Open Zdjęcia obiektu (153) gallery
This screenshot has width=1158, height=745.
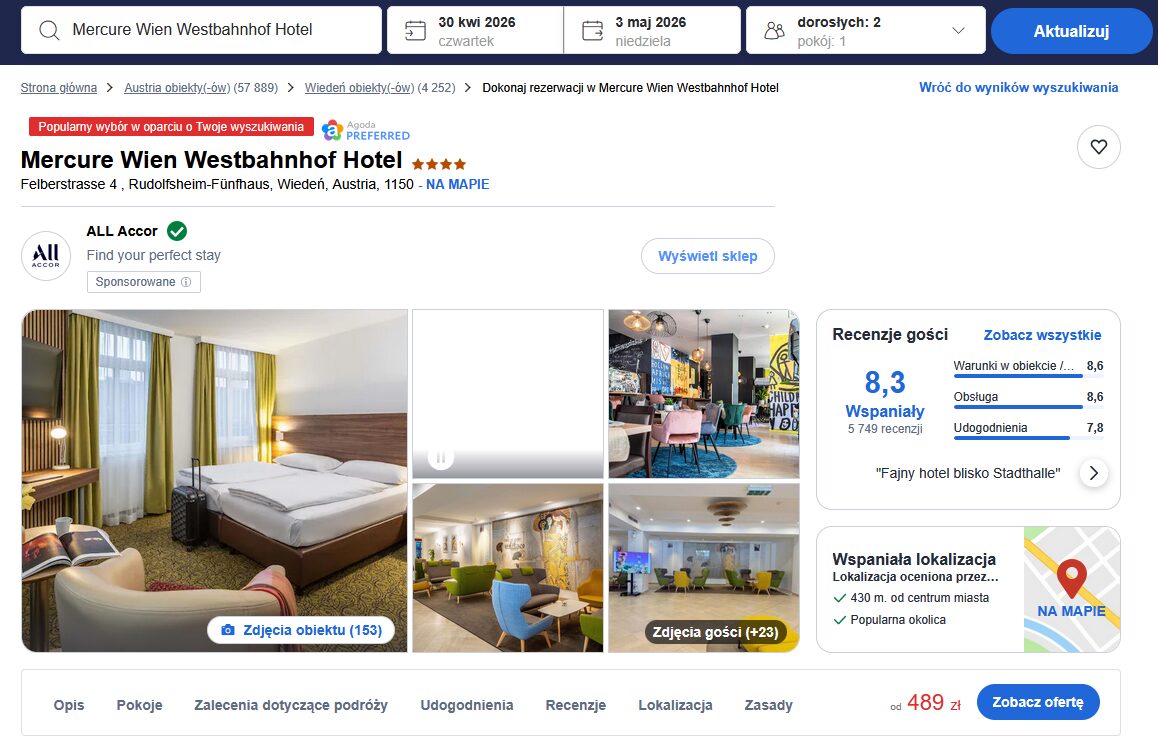[x=301, y=630]
